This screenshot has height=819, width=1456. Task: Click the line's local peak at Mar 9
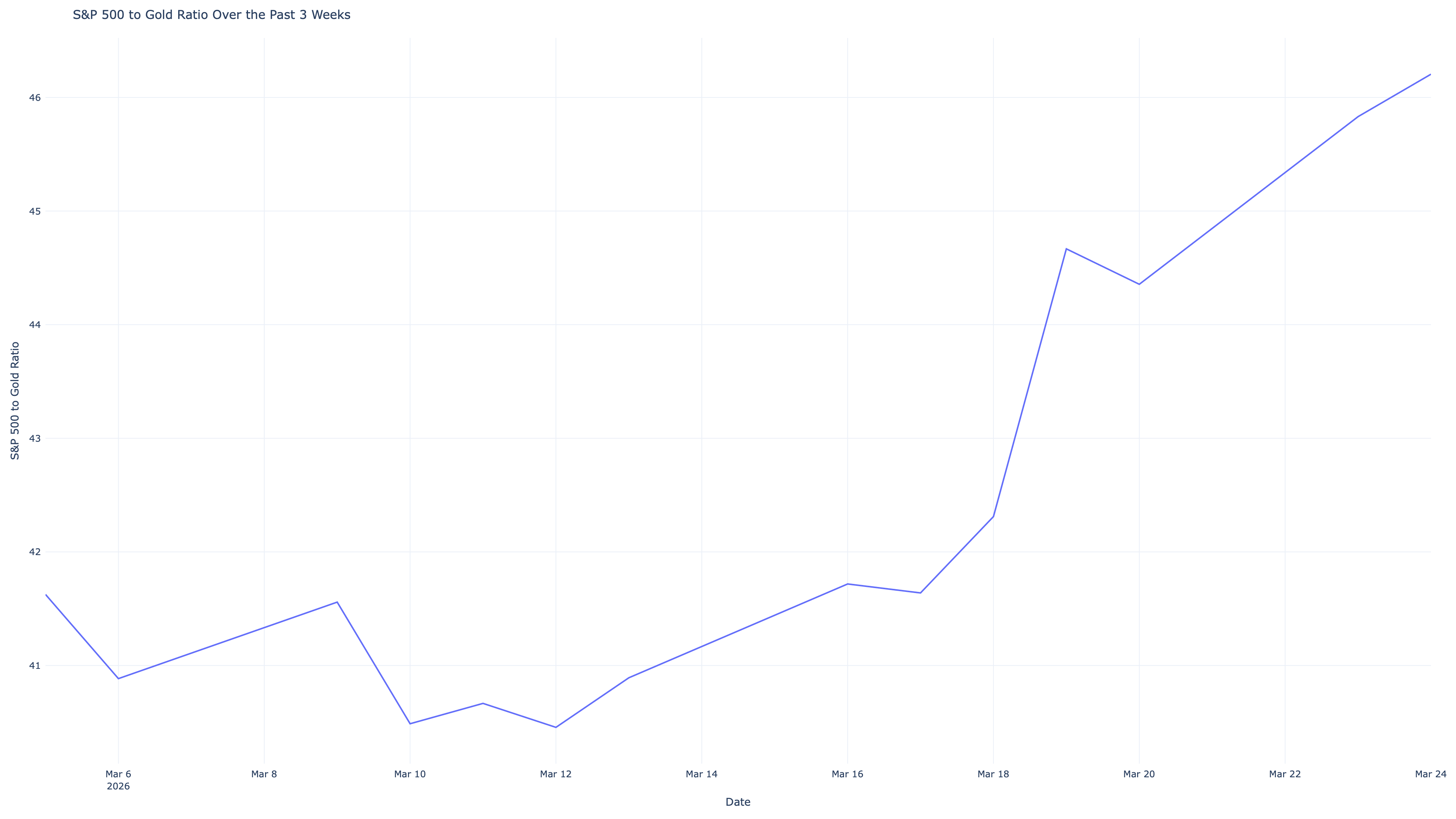337,602
